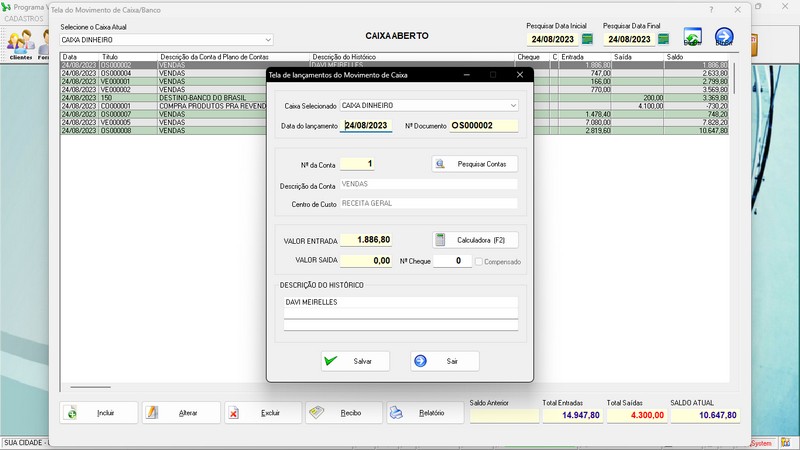Open calendar for Pesquisar Data Final
The width and height of the screenshot is (800, 450).
pyautogui.click(x=663, y=39)
